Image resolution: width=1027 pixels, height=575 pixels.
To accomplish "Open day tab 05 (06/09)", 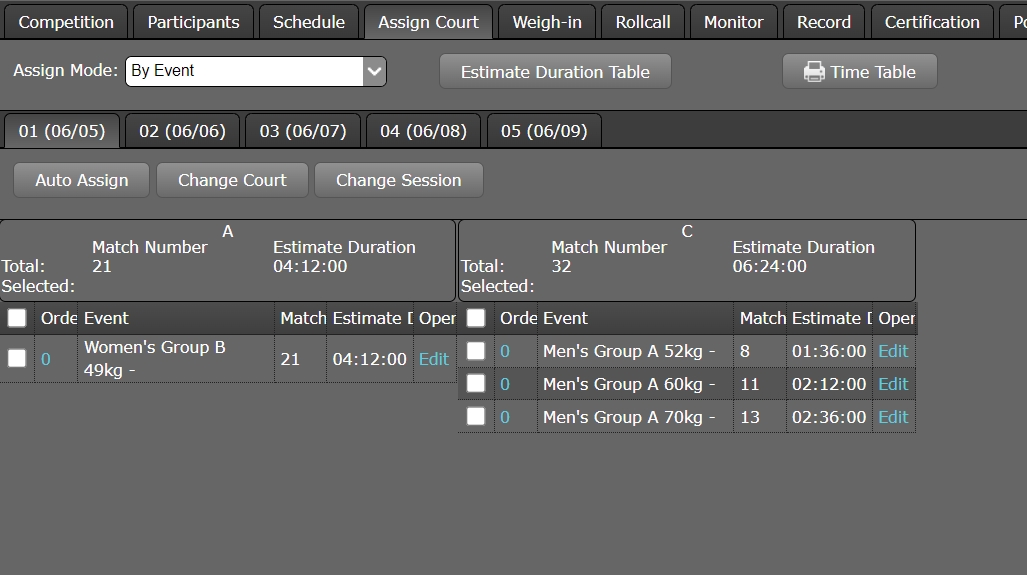I will click(544, 131).
